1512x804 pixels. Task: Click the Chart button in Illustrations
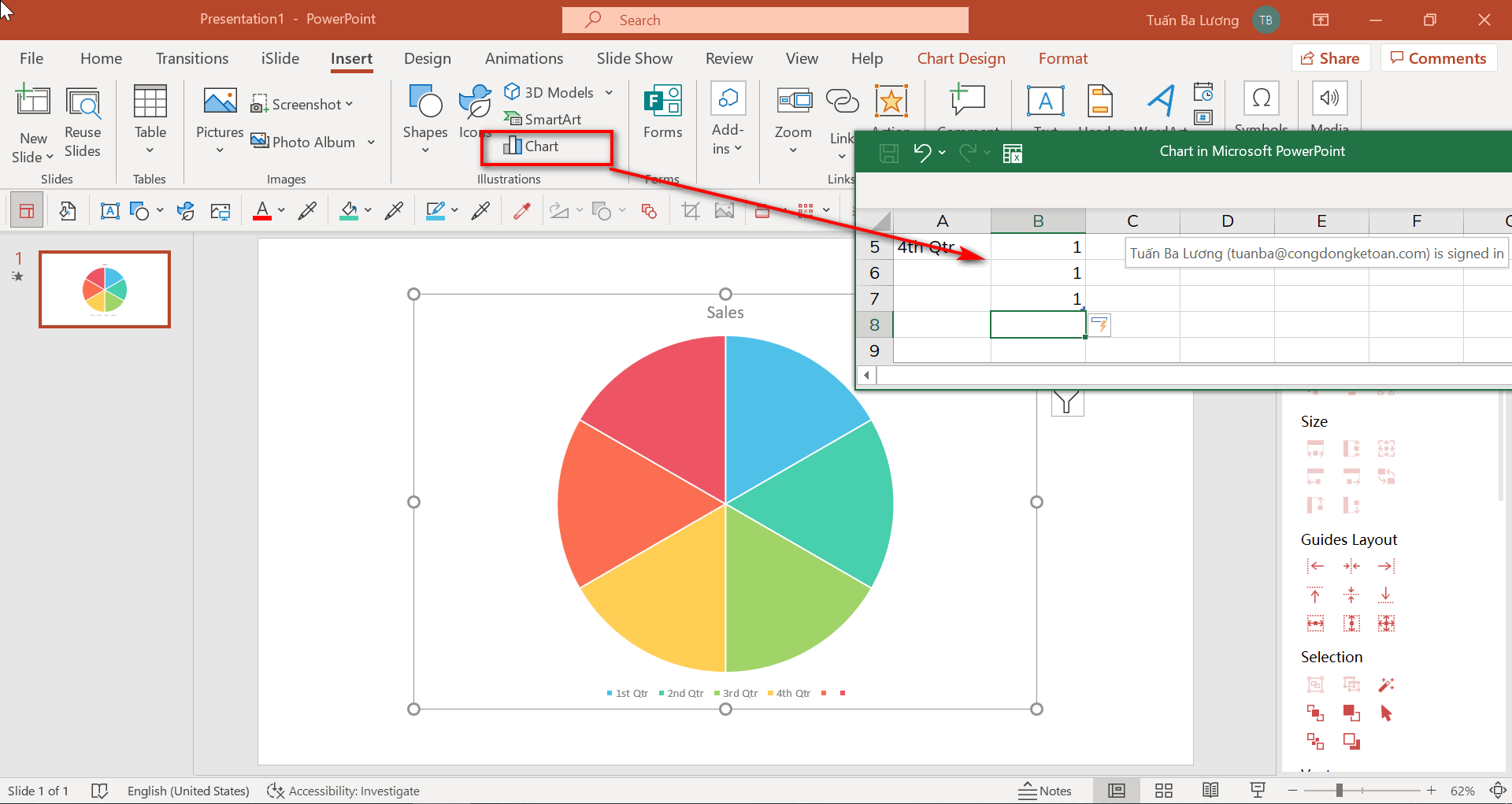(x=532, y=146)
